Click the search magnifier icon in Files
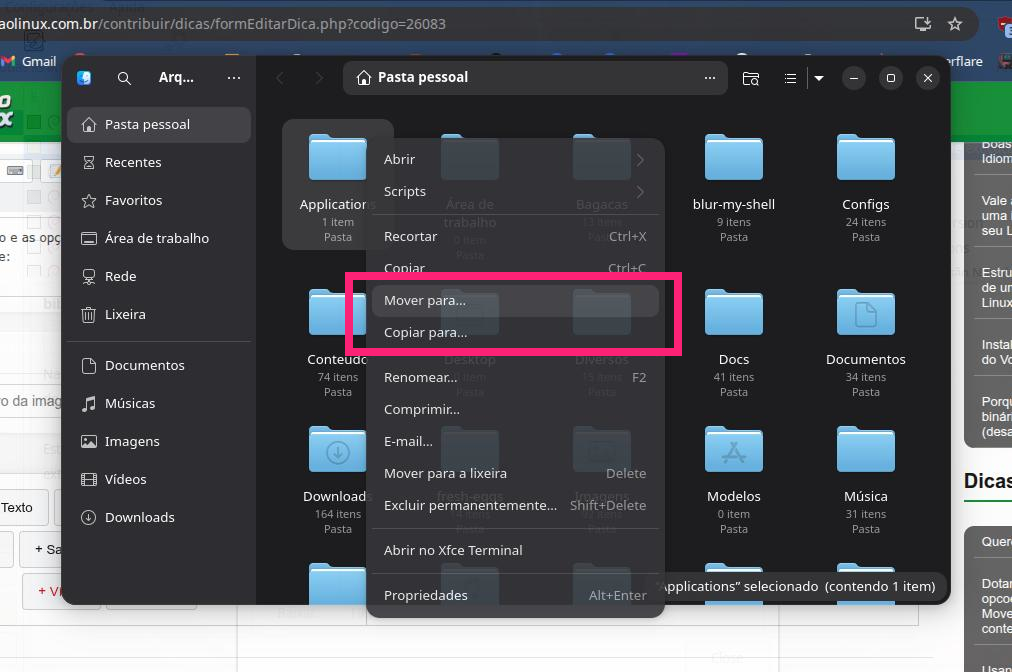Screen dimensions: 1012x672 (124, 78)
